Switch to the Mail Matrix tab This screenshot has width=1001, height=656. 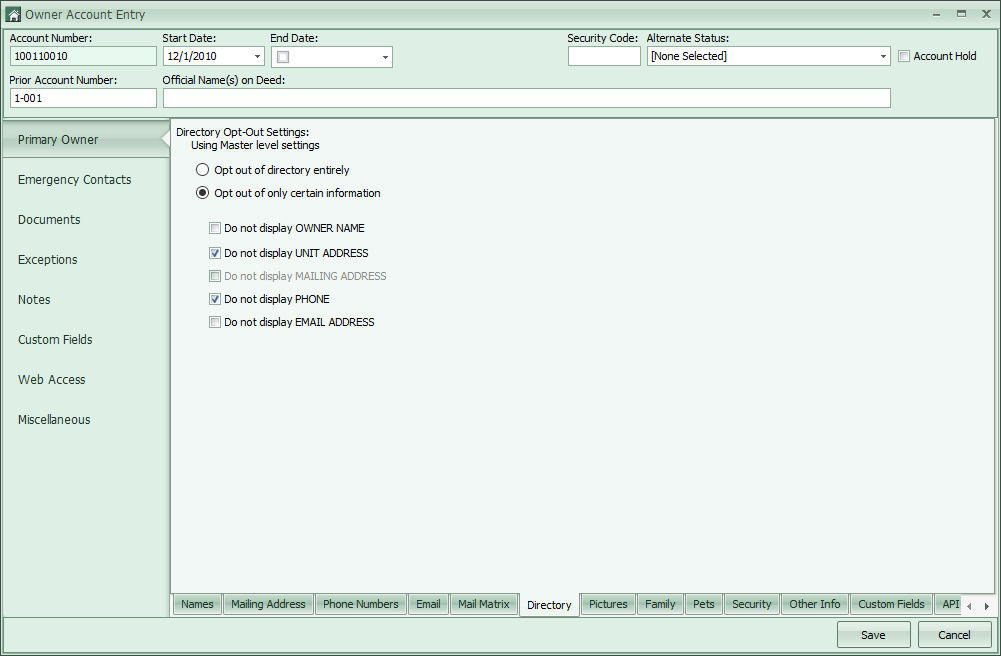pos(484,604)
